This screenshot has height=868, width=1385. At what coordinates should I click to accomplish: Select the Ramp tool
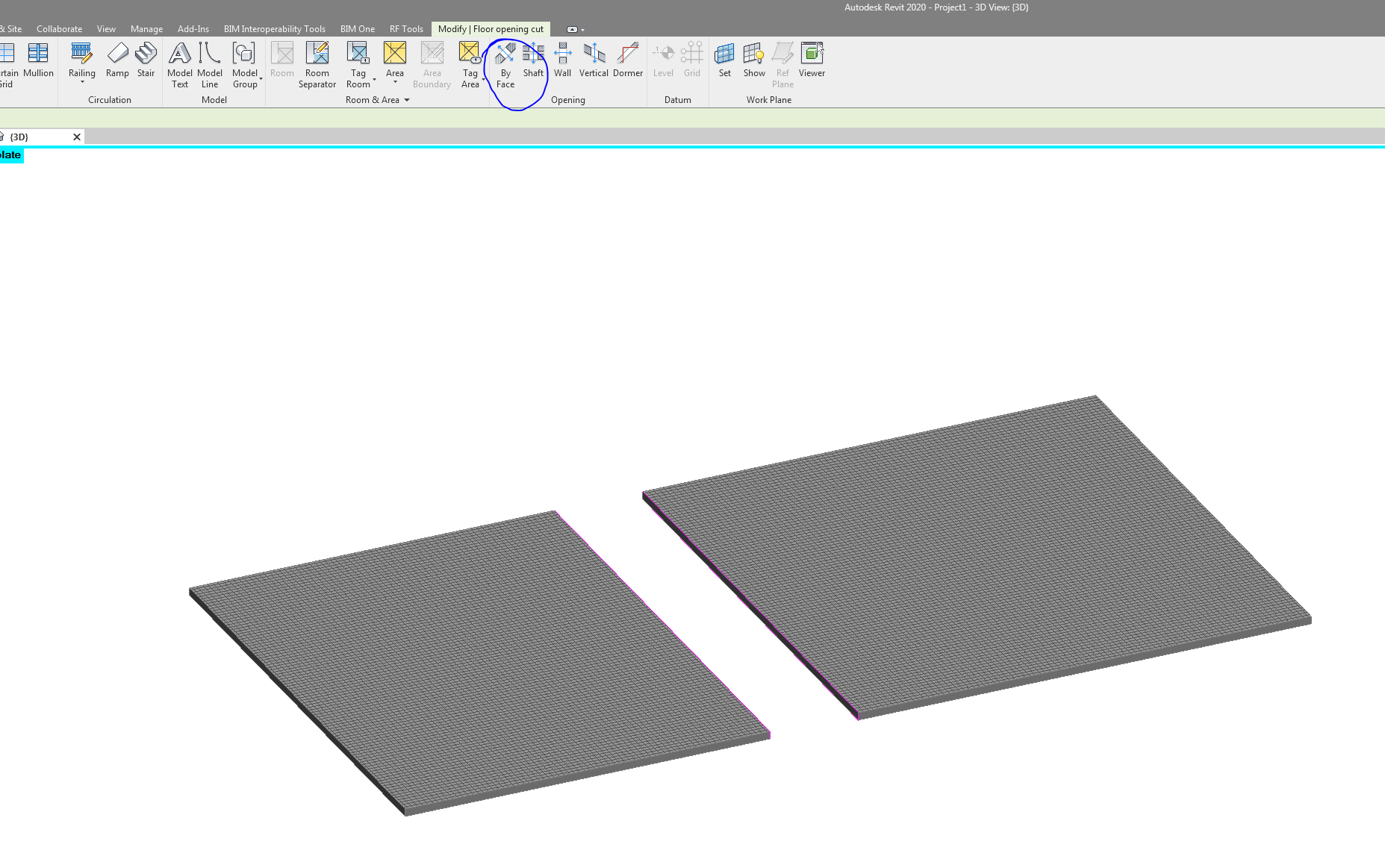pos(117,63)
